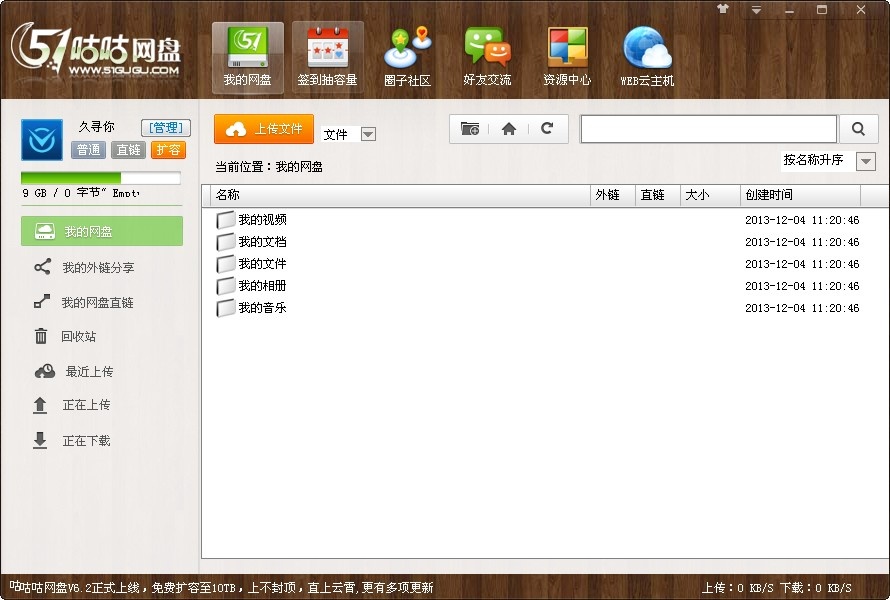Open the 我的网盘 top toolbar icon
890x600 pixels.
(247, 57)
